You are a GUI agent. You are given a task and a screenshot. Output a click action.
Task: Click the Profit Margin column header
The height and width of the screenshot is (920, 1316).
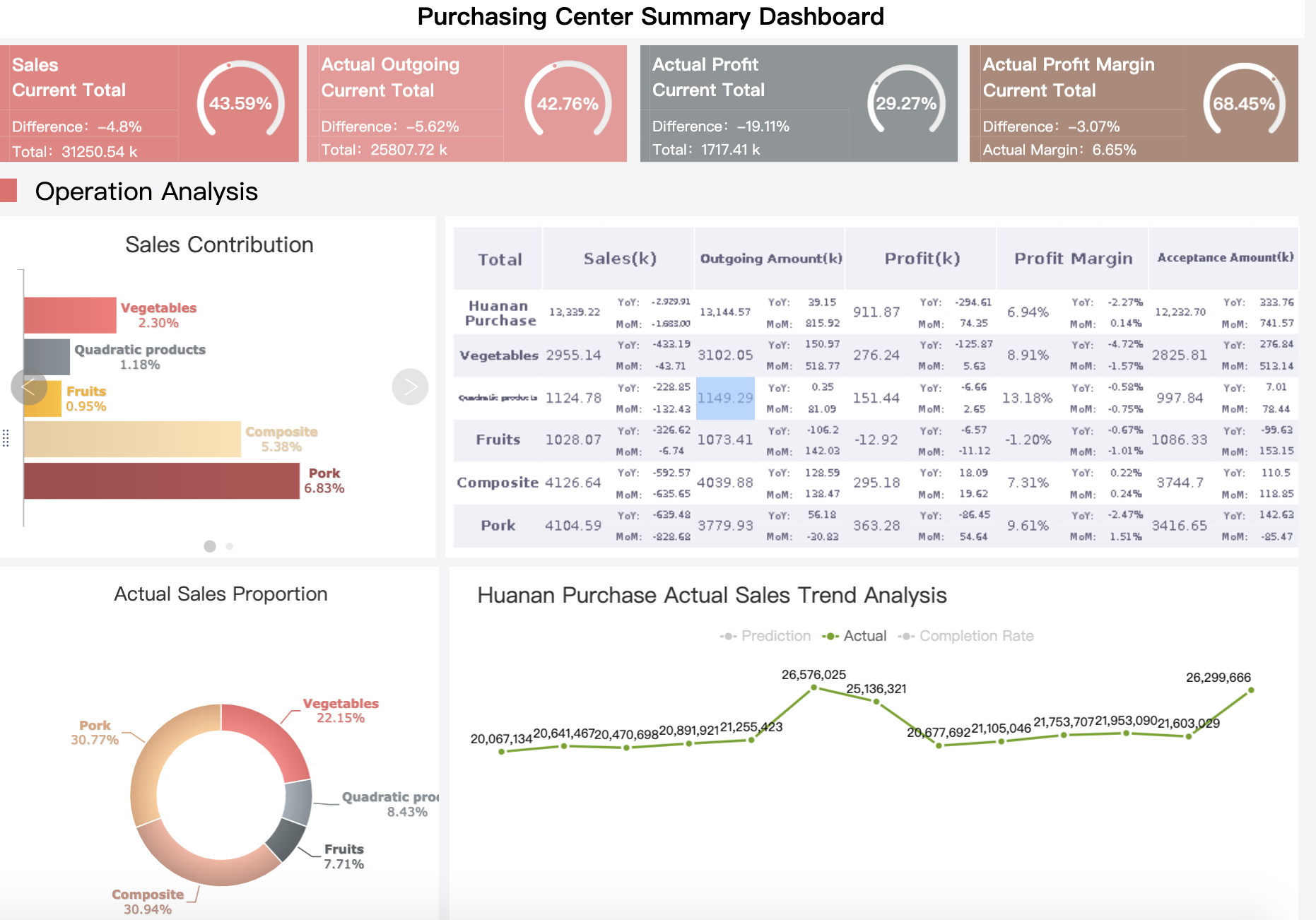tap(1073, 259)
